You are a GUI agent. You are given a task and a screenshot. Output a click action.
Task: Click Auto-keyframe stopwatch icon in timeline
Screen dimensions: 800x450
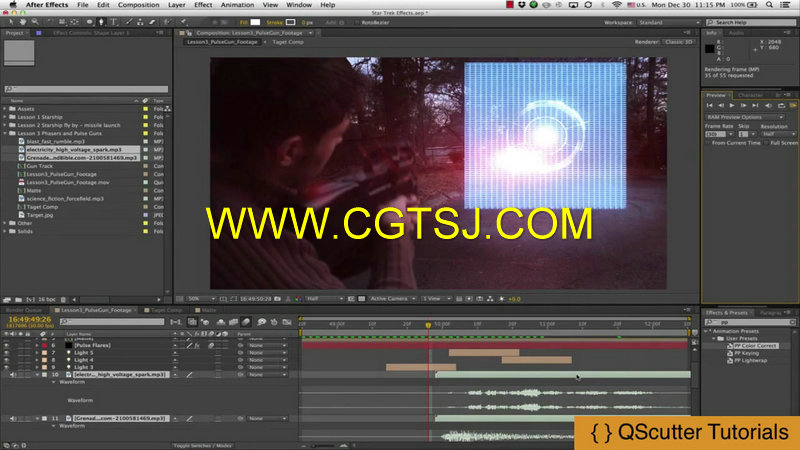click(x=274, y=322)
